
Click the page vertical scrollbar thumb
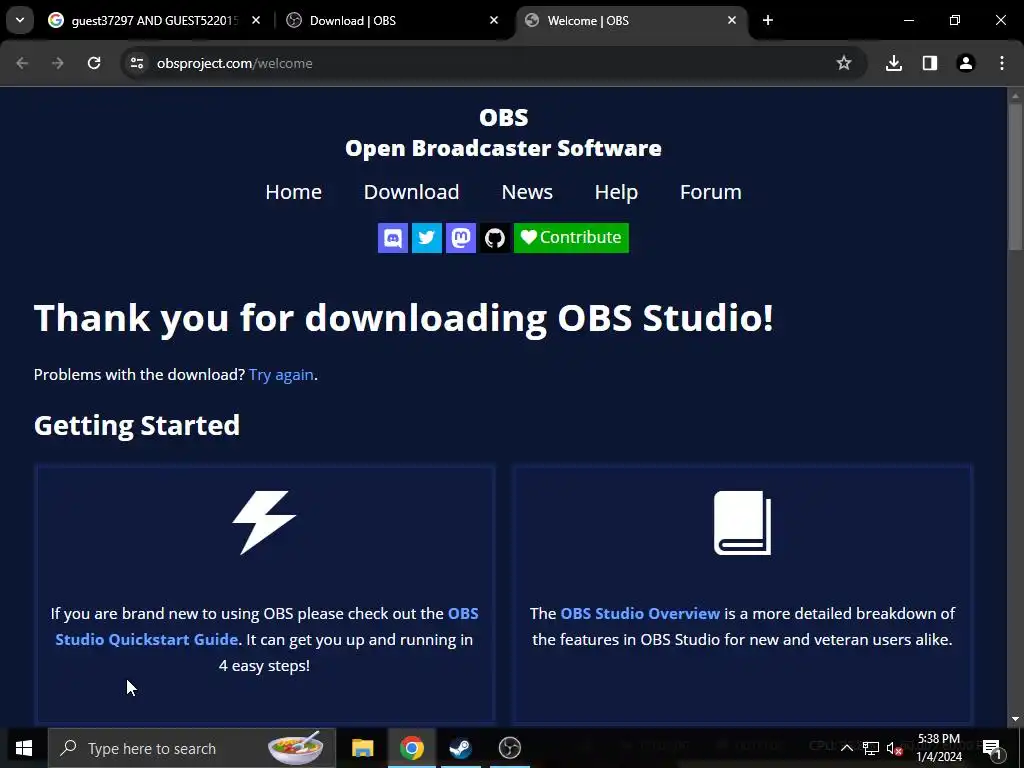click(1015, 176)
